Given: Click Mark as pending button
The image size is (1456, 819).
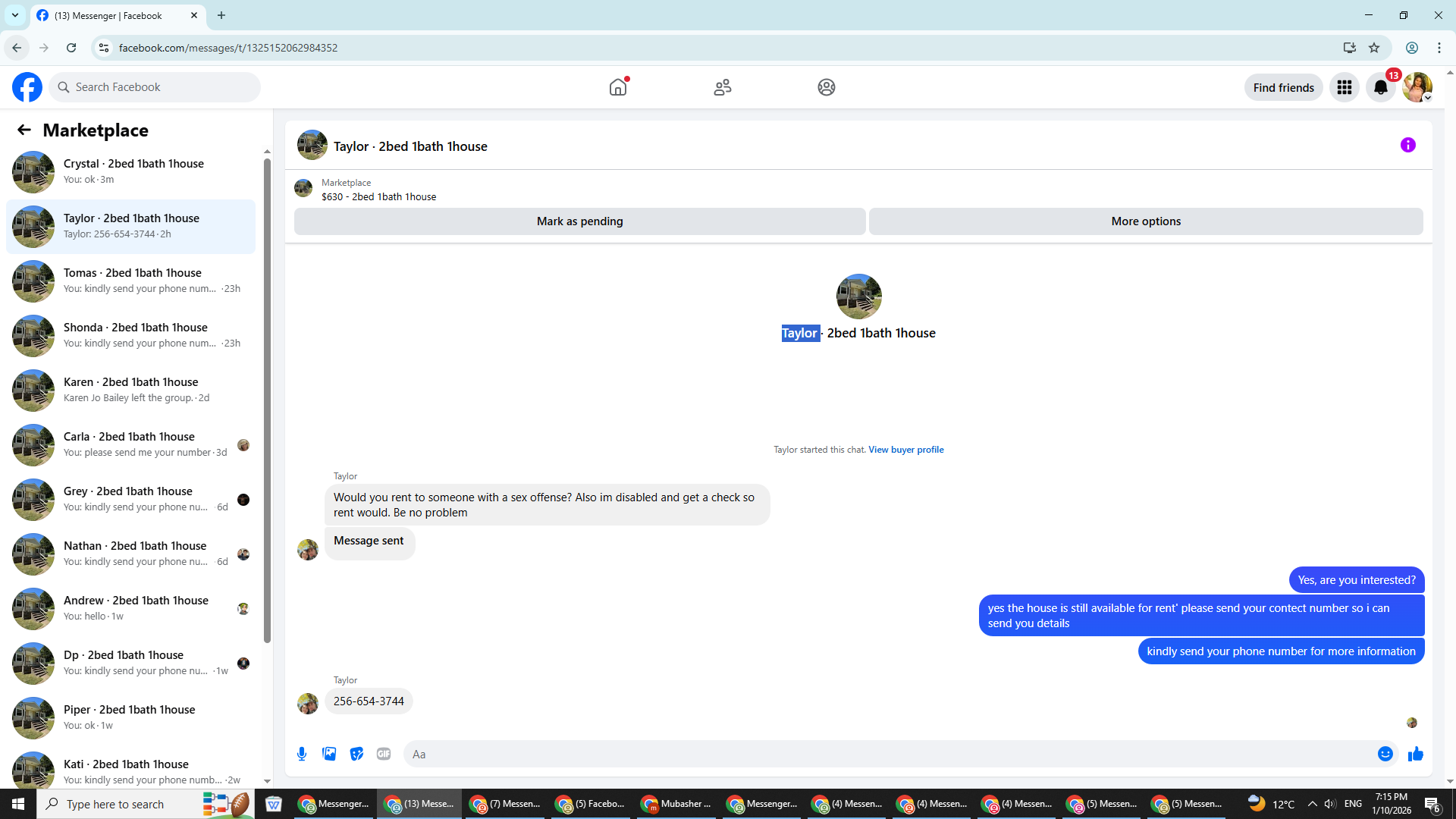Looking at the screenshot, I should (x=579, y=221).
